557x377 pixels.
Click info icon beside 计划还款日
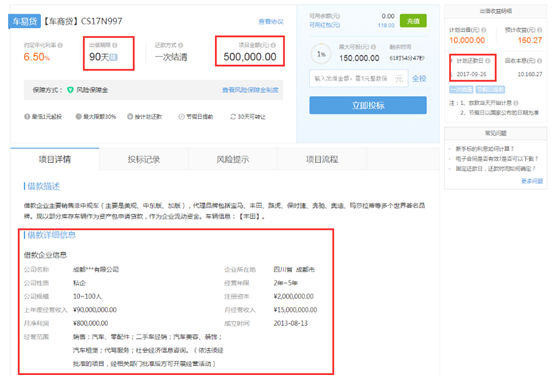[x=488, y=61]
